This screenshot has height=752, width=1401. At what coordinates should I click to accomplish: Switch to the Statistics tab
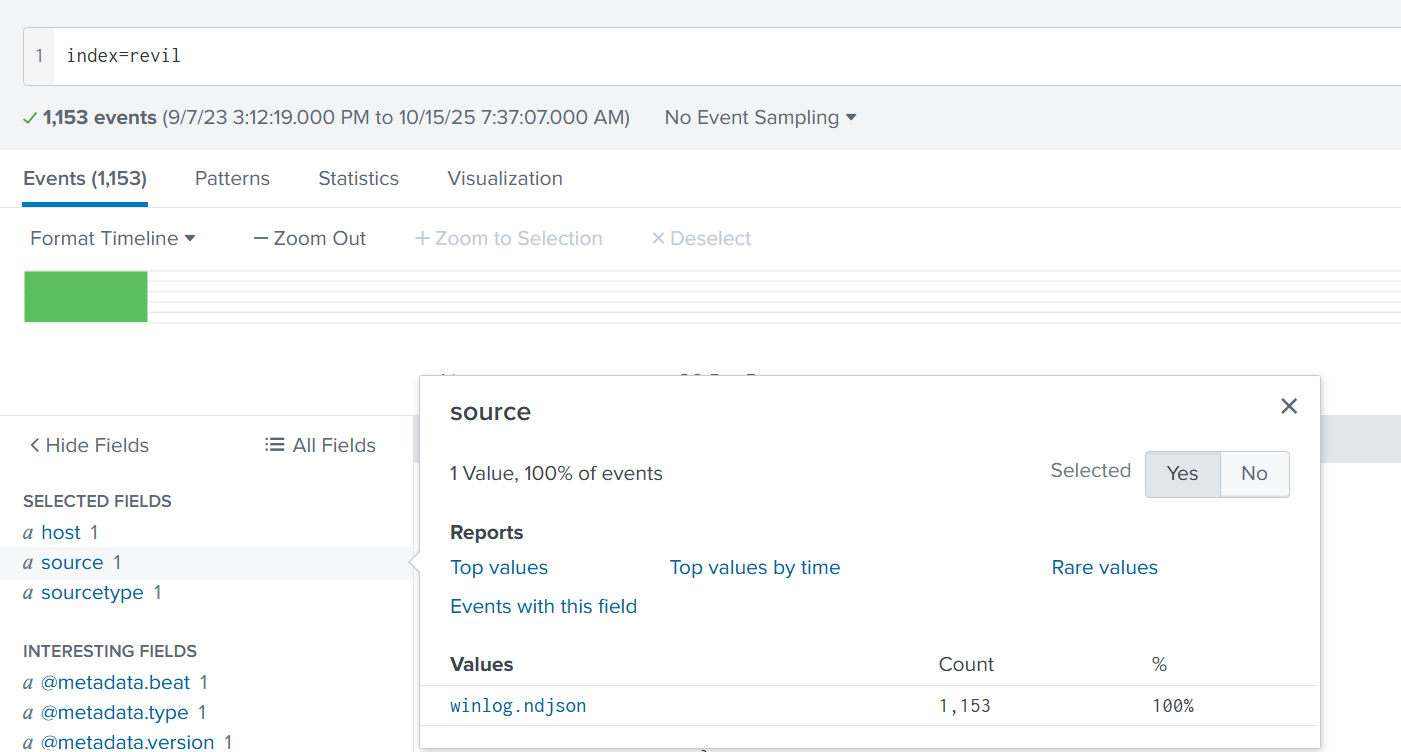point(358,178)
